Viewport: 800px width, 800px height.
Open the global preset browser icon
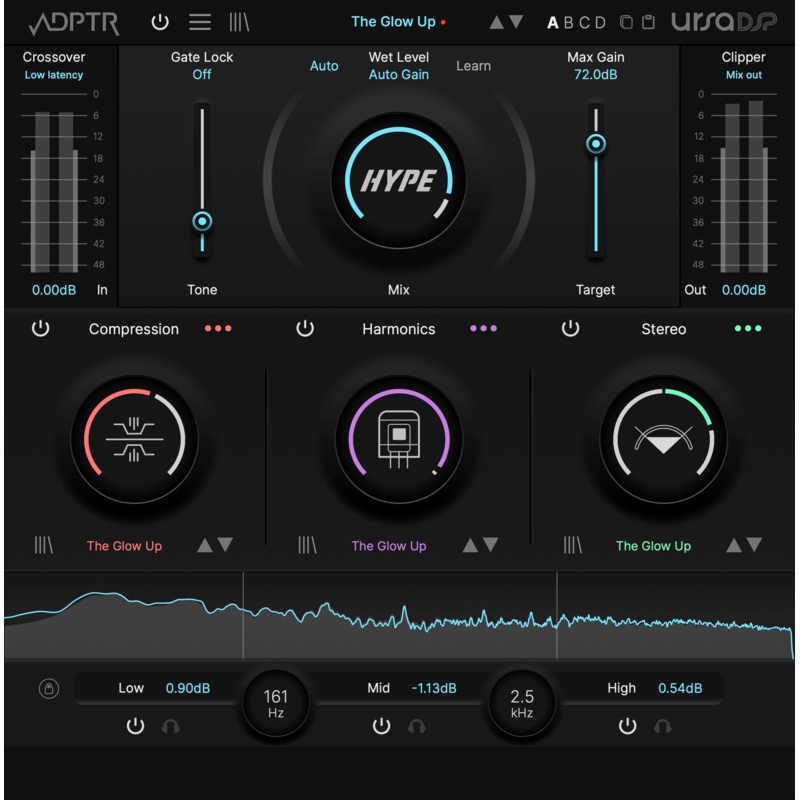[x=239, y=22]
